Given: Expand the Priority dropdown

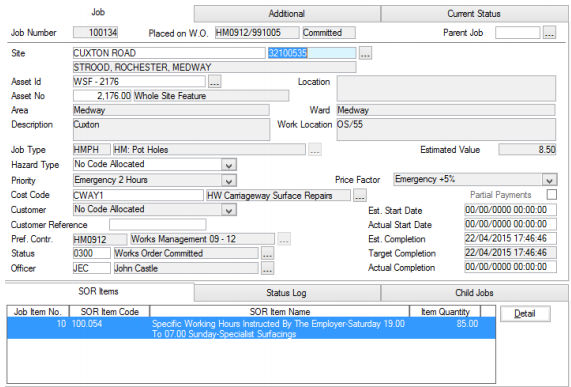Looking at the screenshot, I should (229, 181).
